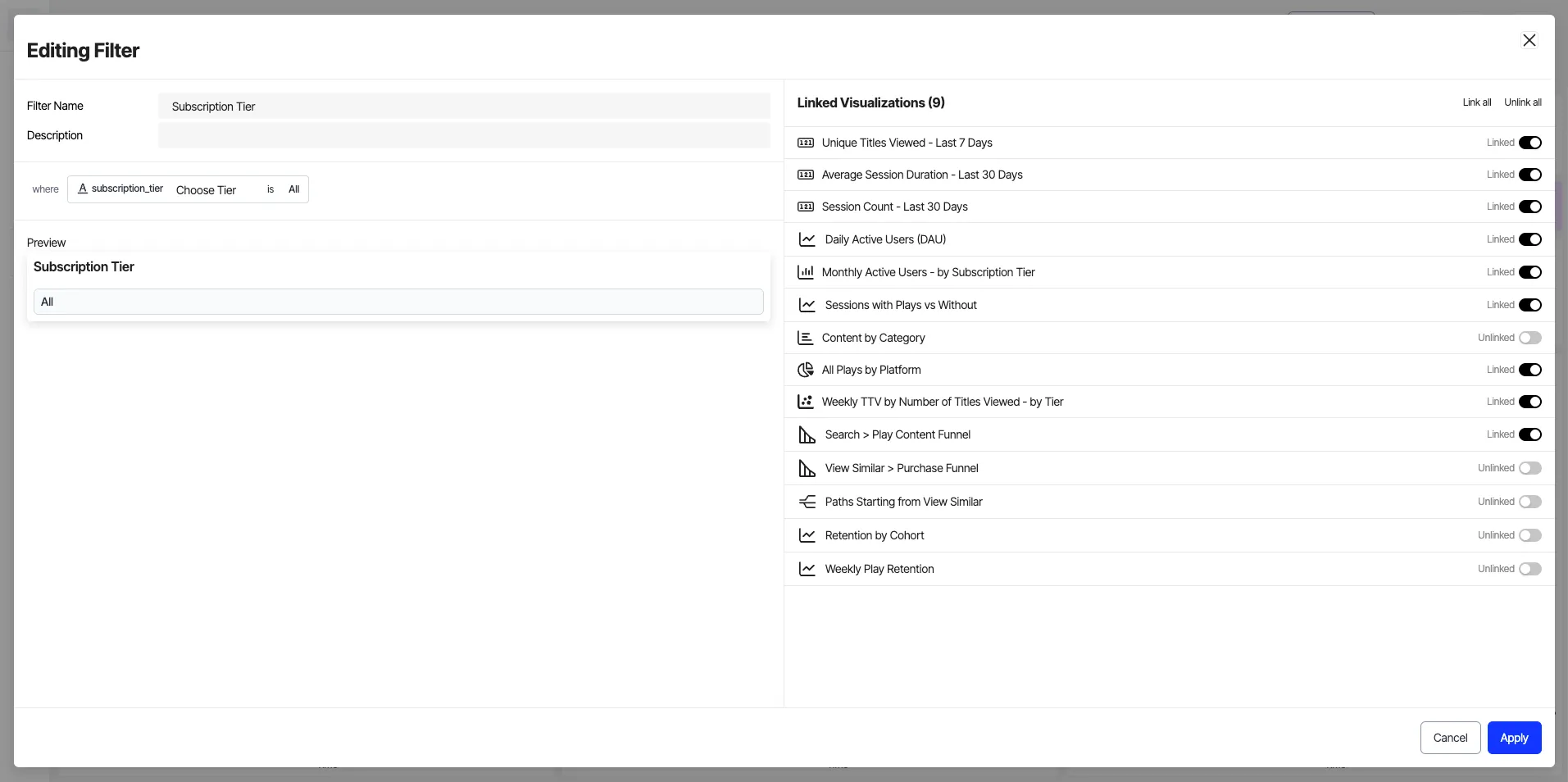Link Retention by Cohort to filter

[1530, 535]
